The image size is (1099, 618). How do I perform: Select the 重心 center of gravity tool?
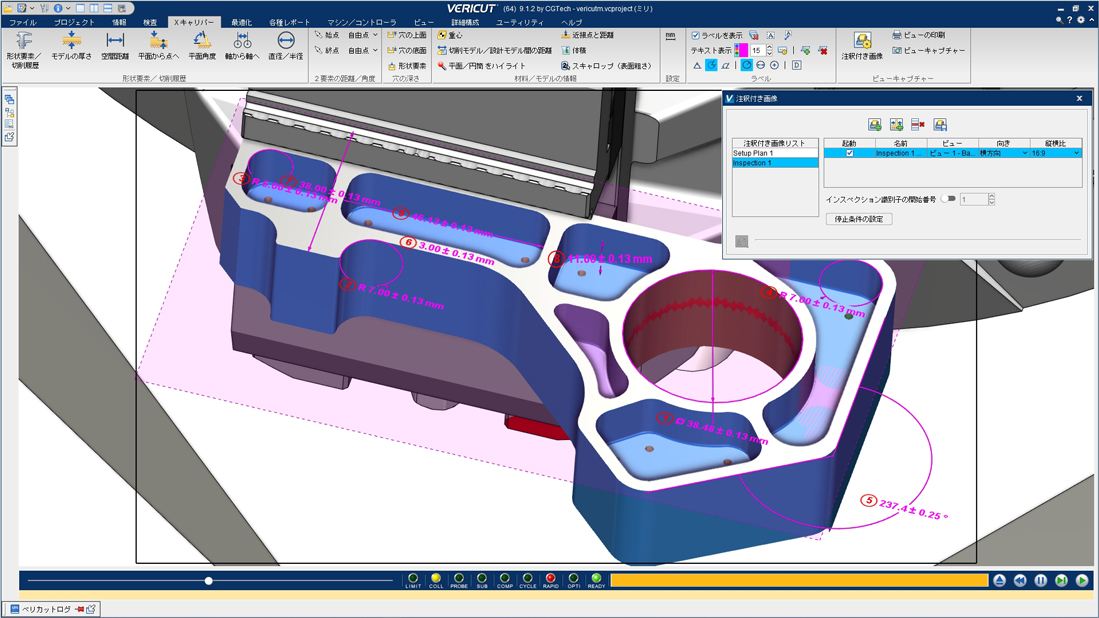(x=450, y=35)
